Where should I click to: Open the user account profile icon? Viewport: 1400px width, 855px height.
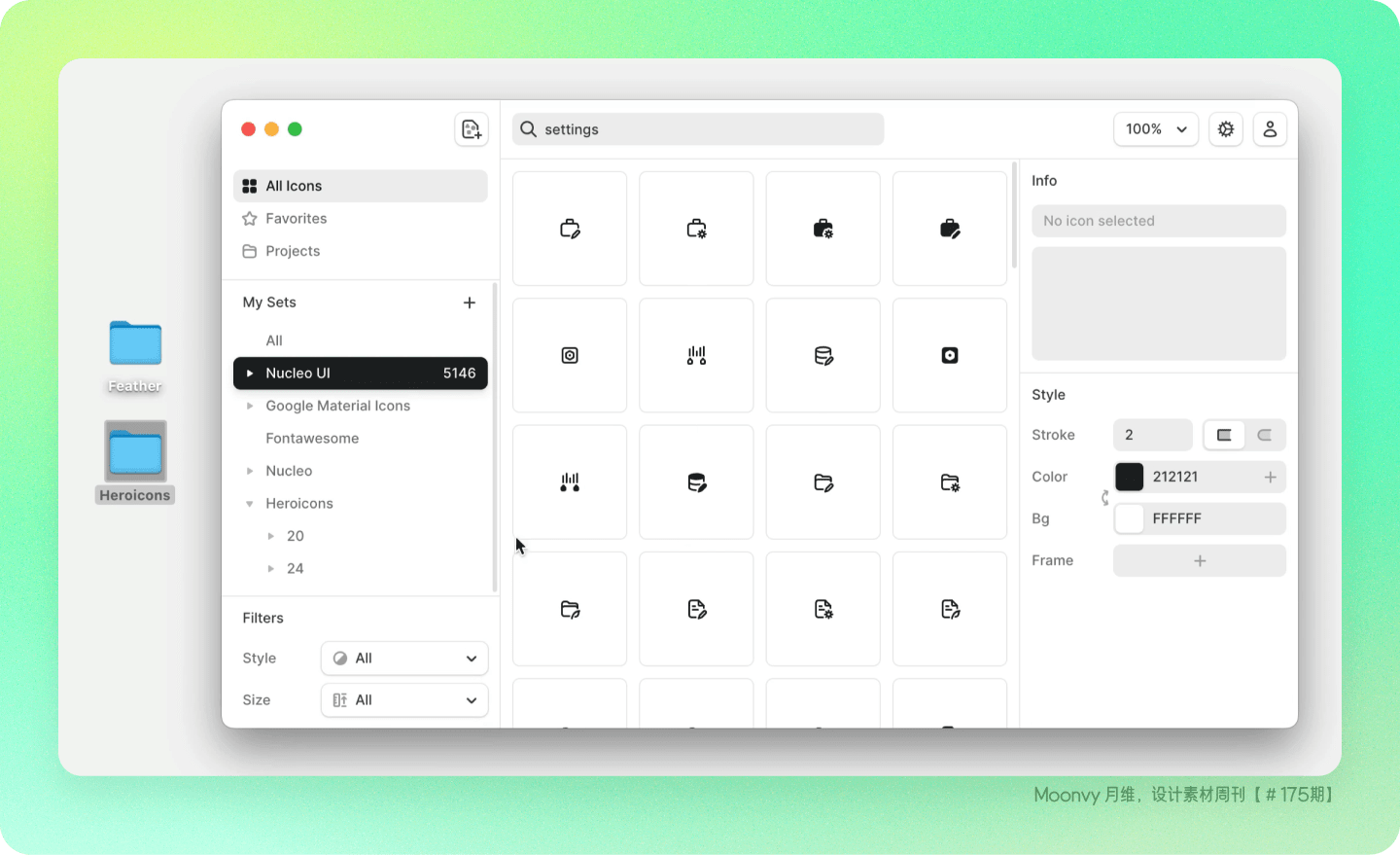pyautogui.click(x=1270, y=129)
